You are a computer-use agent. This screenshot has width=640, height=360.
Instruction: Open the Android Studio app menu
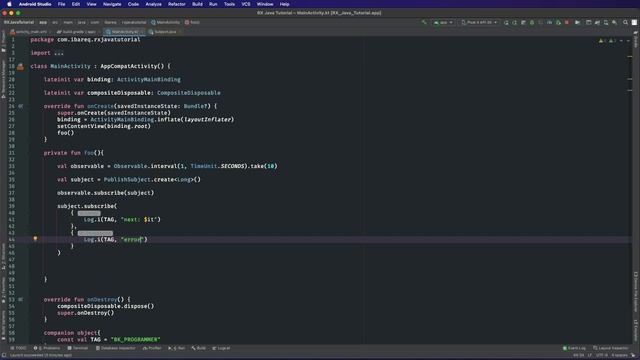[x=35, y=4]
